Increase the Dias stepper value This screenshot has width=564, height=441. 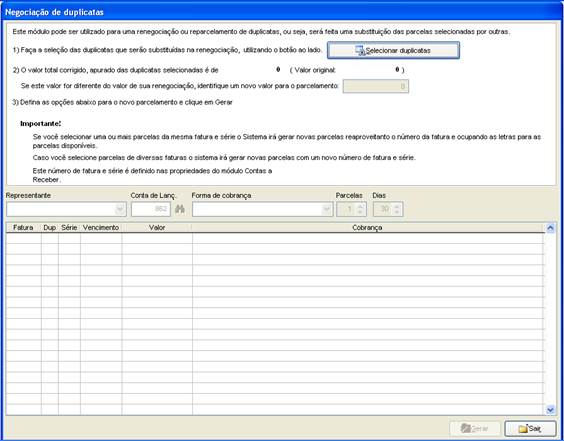pyautogui.click(x=397, y=206)
